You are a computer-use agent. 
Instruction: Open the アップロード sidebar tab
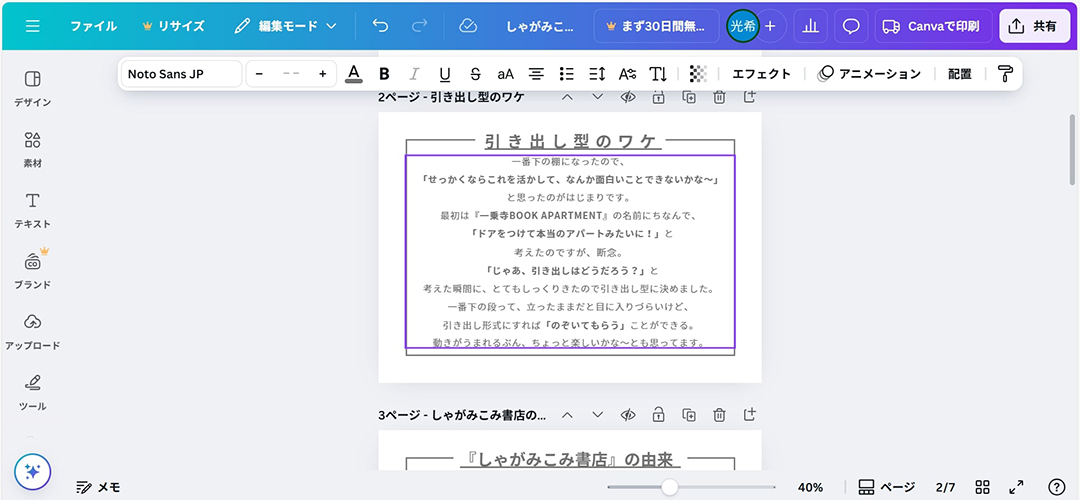tap(32, 331)
